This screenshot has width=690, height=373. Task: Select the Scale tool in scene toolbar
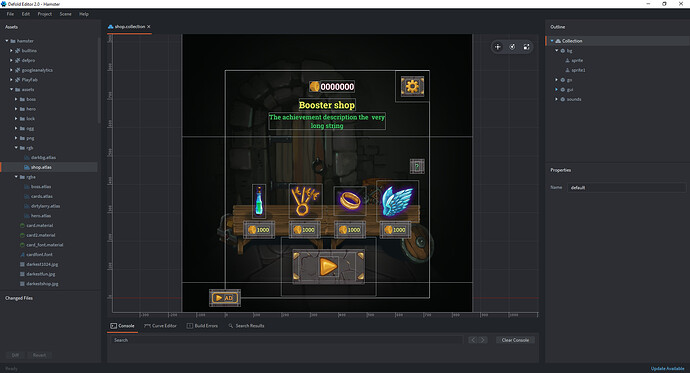(526, 47)
